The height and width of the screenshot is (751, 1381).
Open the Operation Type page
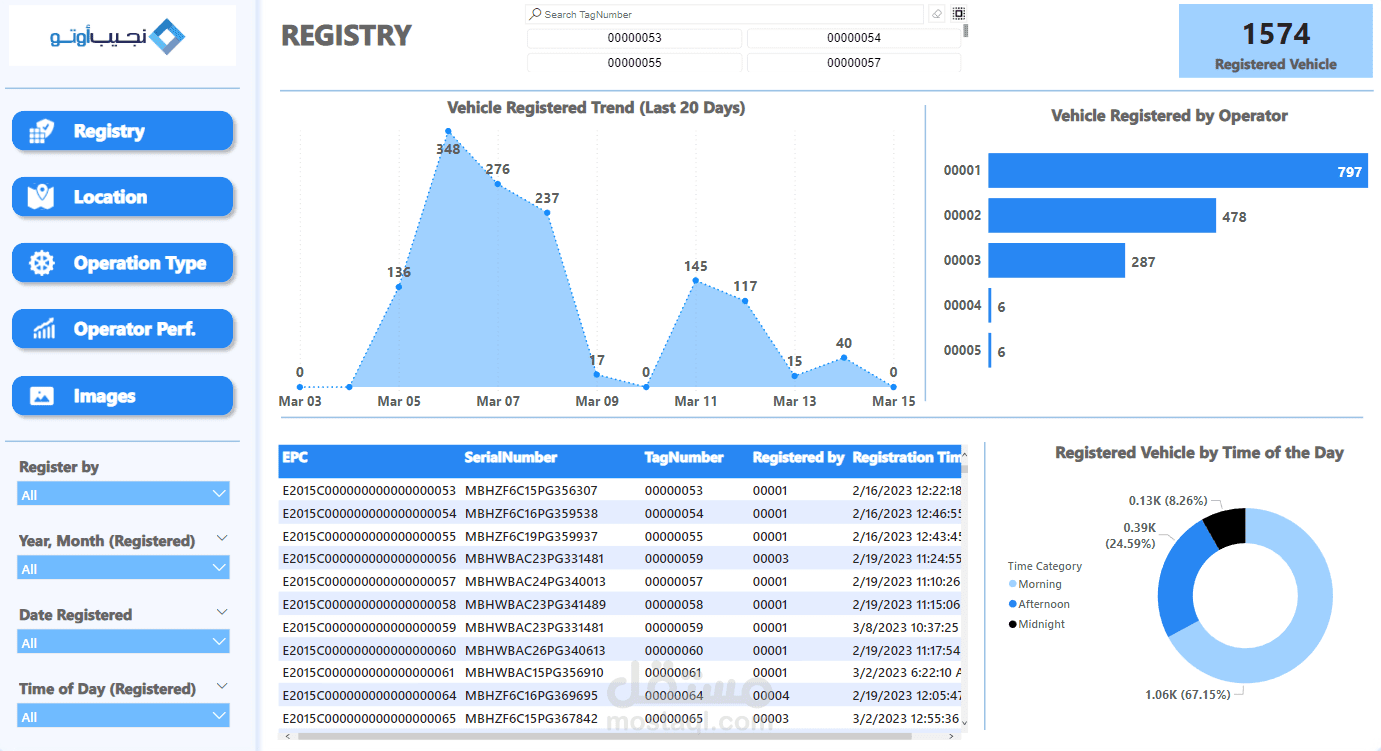pyautogui.click(x=122, y=263)
